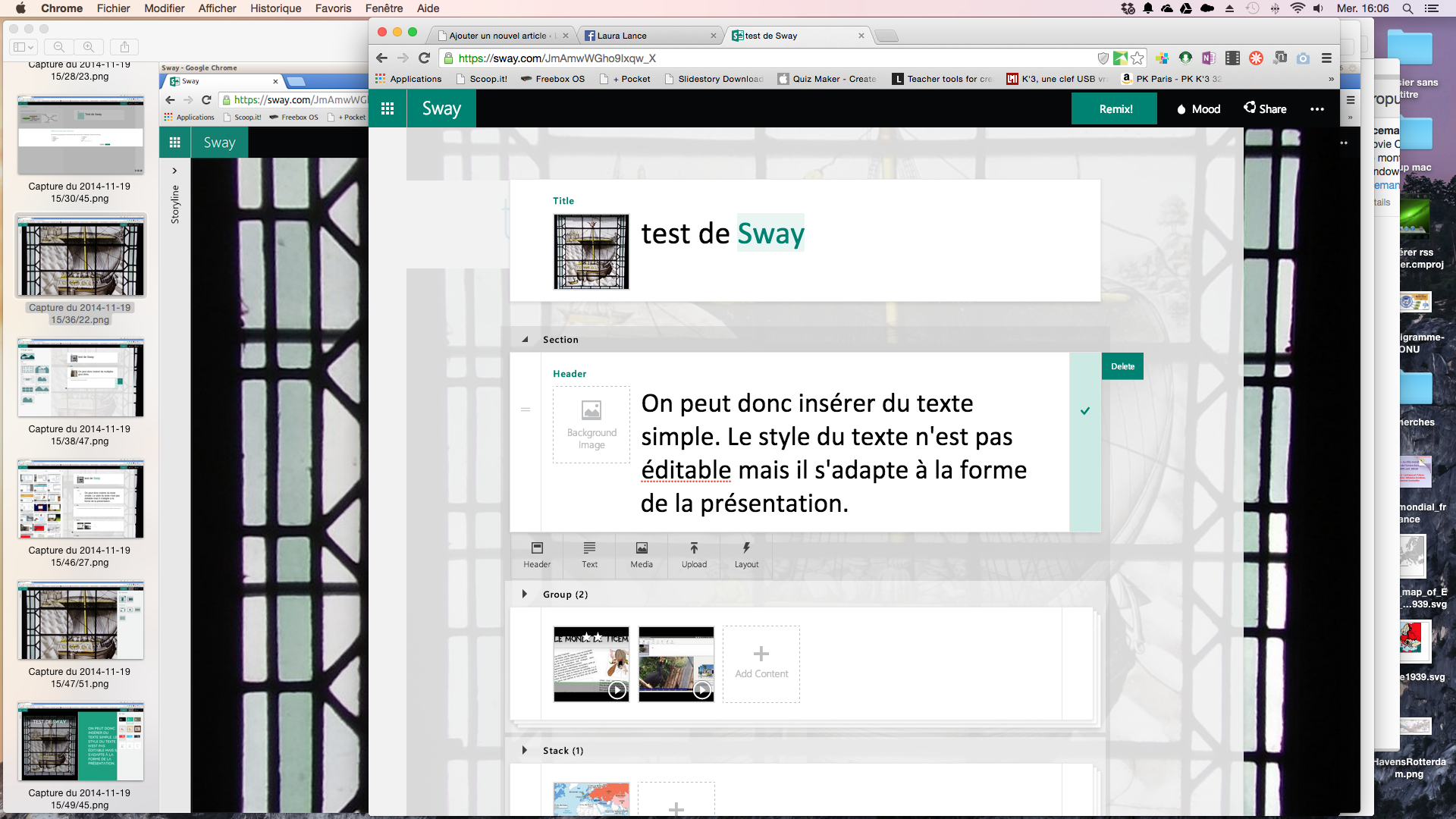Reload the Sway page
Image resolution: width=1456 pixels, height=819 pixels.
pos(425,58)
